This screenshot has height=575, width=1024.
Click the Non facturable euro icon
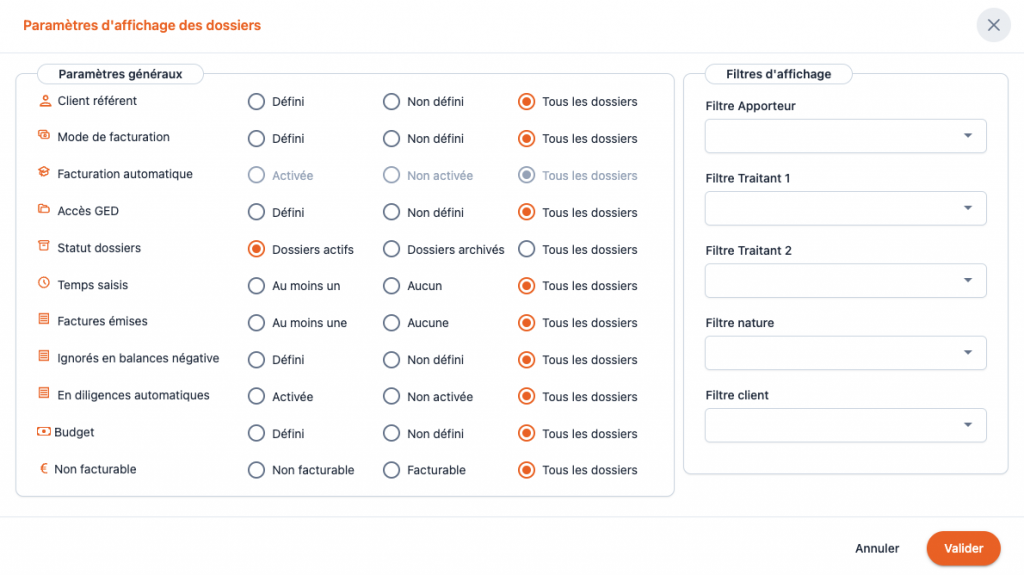click(44, 469)
